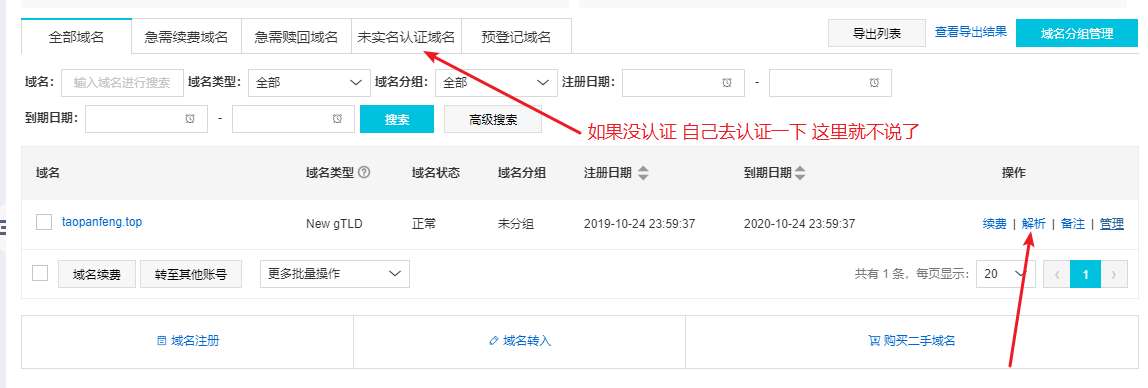This screenshot has width=1148, height=388.
Task: Expand 更多批量操作 dropdown
Action: (x=335, y=274)
